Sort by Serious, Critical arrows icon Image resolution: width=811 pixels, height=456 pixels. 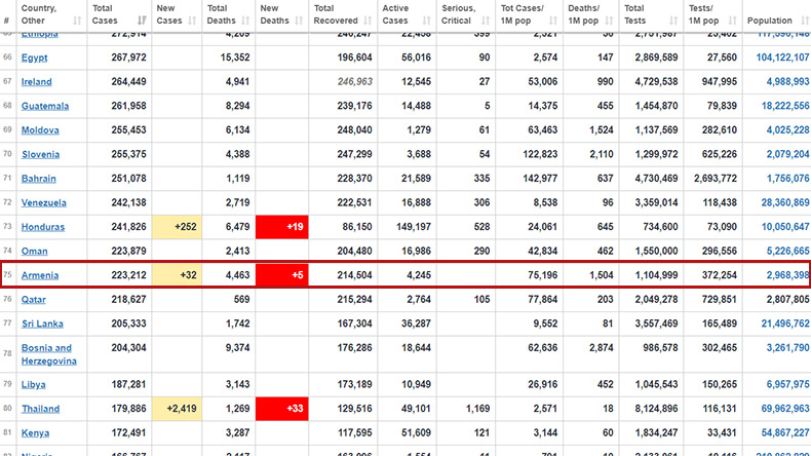[485, 21]
